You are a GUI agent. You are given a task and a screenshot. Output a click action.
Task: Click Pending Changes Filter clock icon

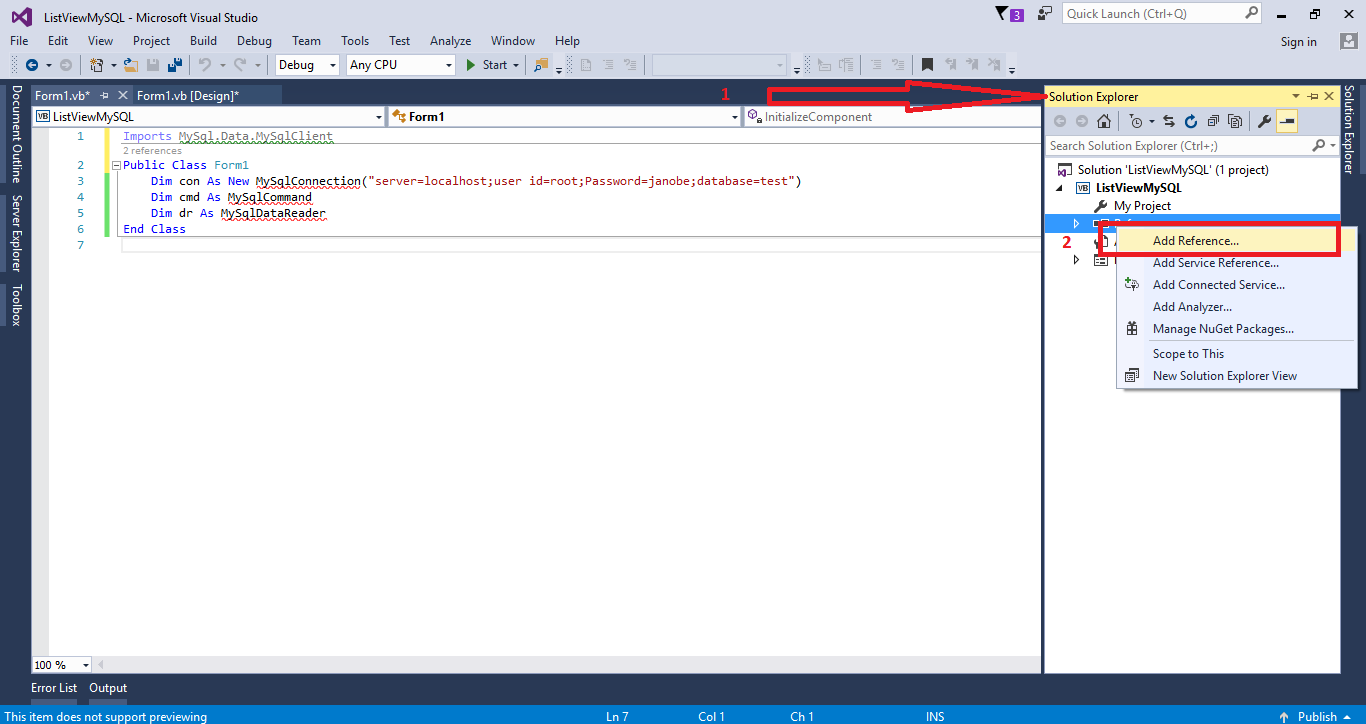[x=1135, y=122]
